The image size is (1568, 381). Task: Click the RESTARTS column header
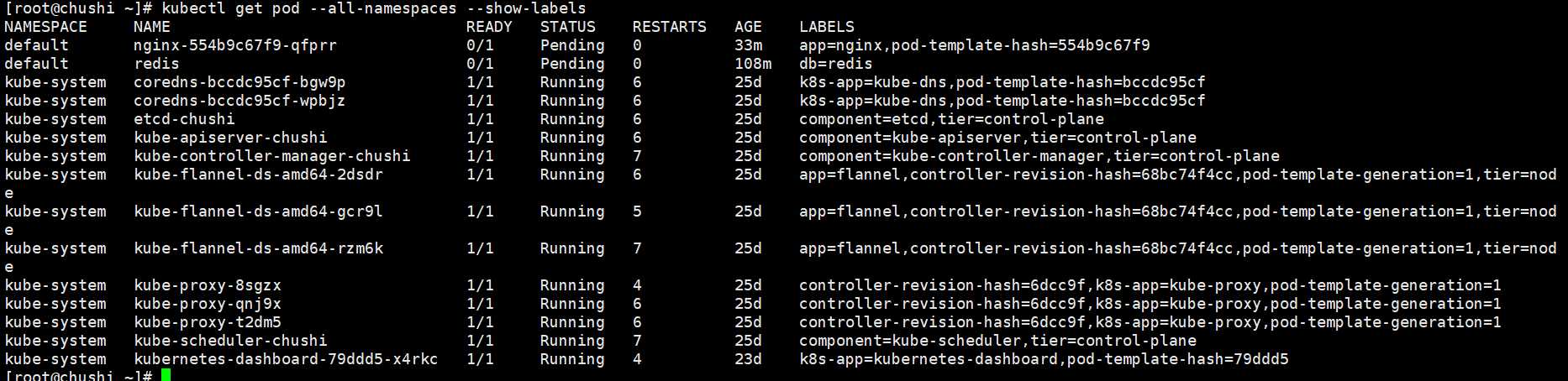pos(669,27)
